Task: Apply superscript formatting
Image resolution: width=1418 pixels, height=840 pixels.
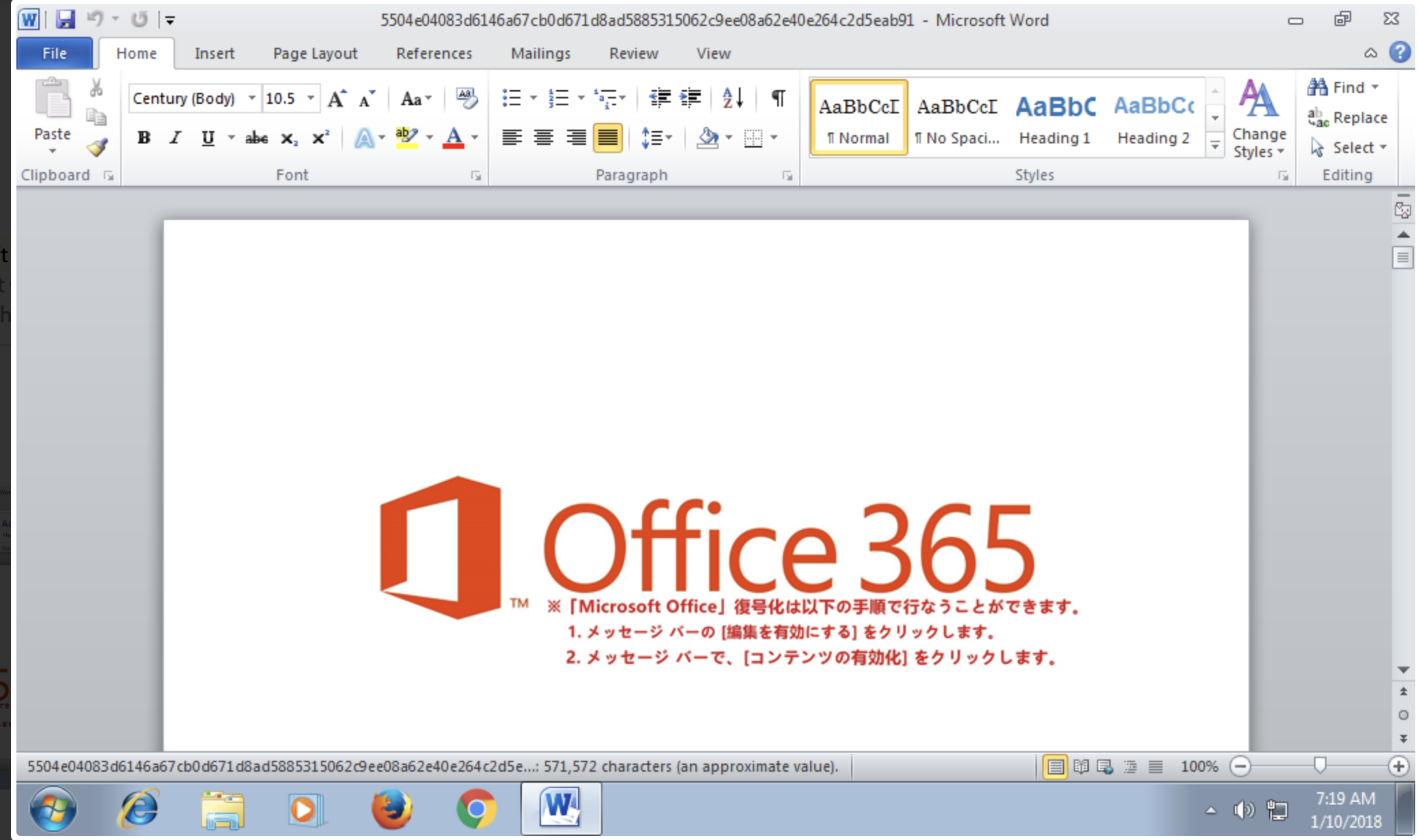Action: coord(320,138)
